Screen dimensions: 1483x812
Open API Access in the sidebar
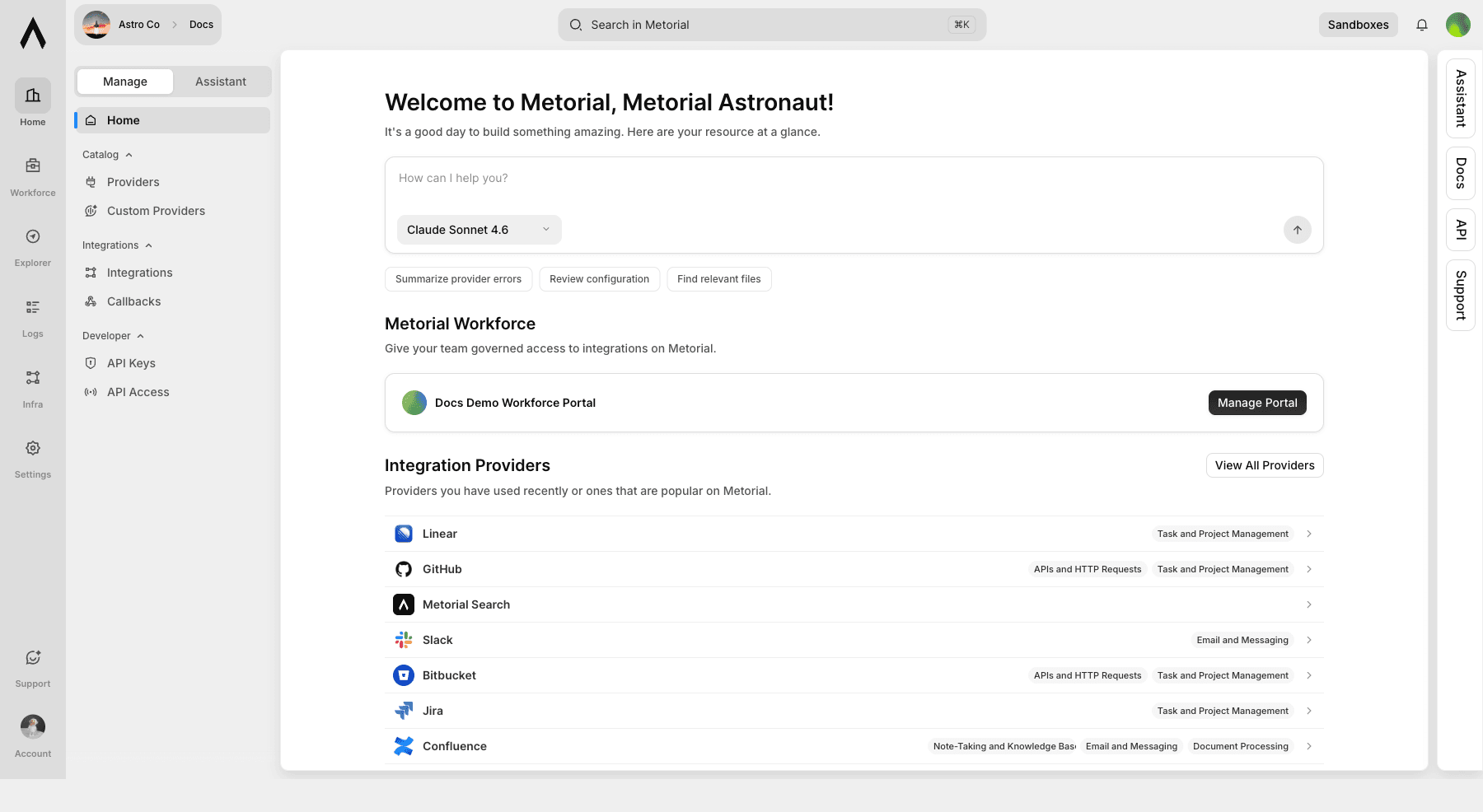click(172, 392)
